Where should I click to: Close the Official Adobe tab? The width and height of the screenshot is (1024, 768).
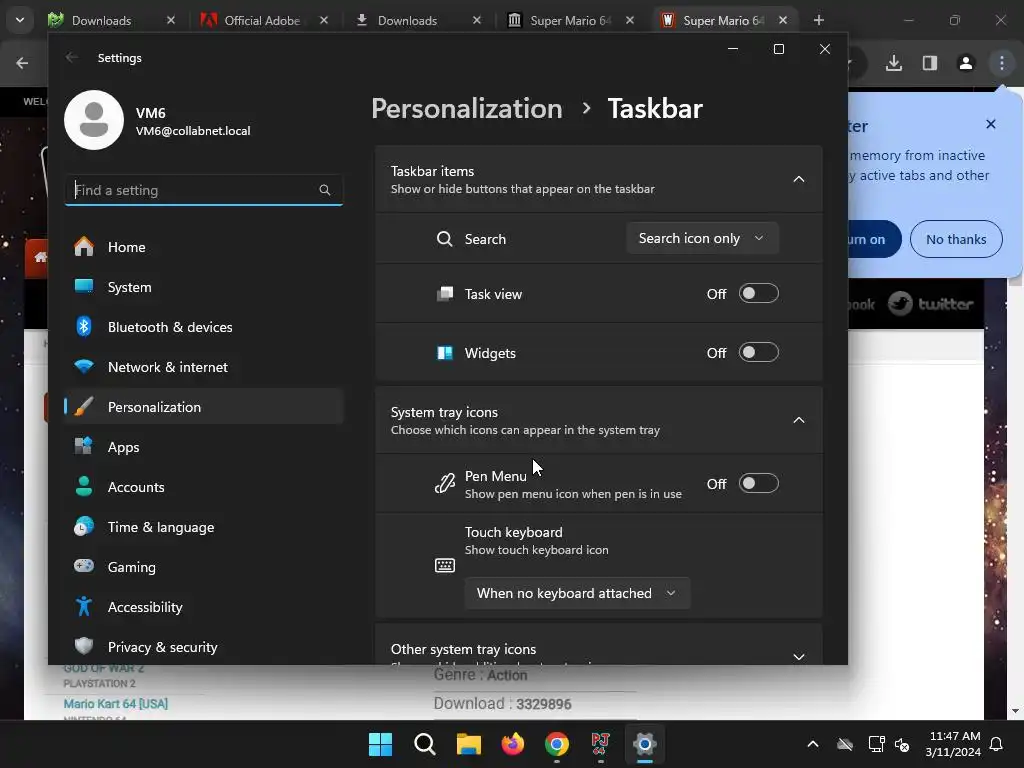(x=324, y=20)
